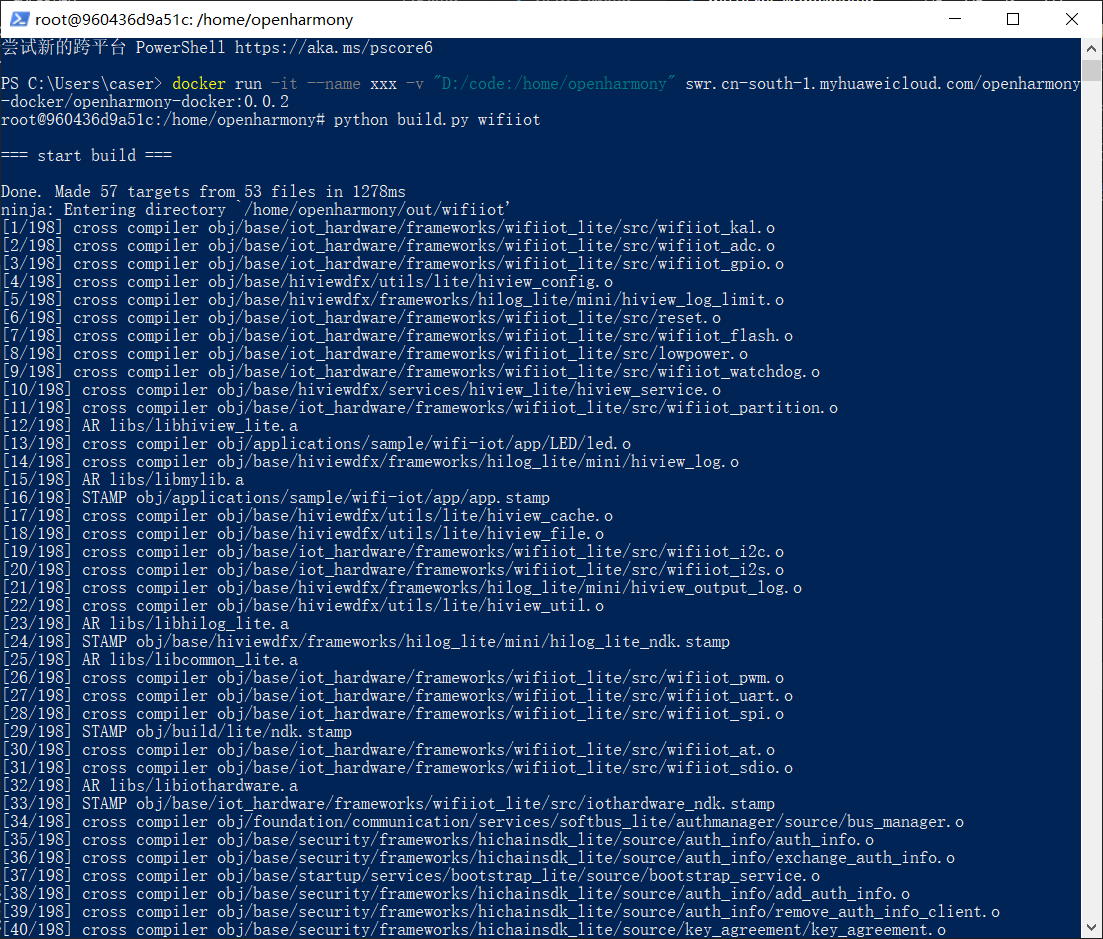Minimize the PowerShell terminal window
Image resolution: width=1103 pixels, height=939 pixels.
click(x=955, y=19)
